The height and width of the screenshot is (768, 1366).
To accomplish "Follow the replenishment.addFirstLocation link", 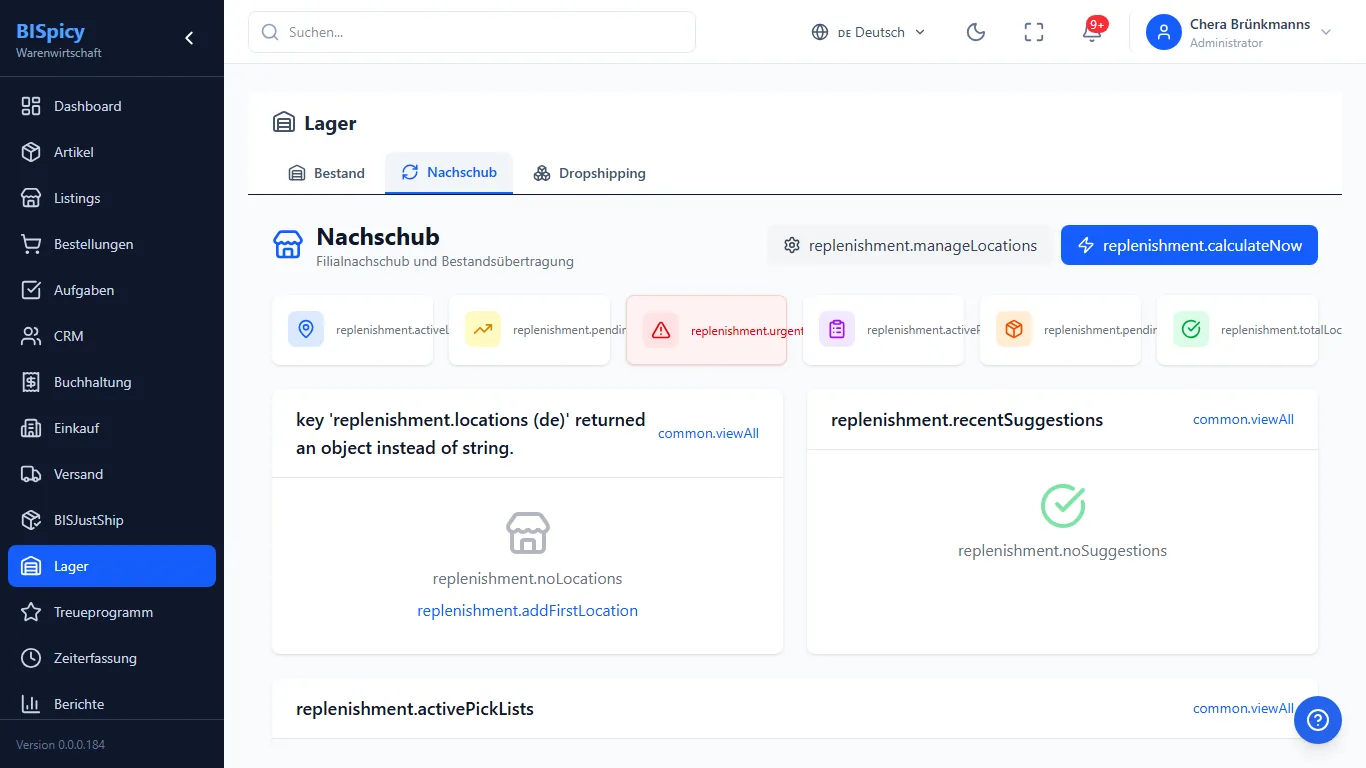I will pos(527,610).
